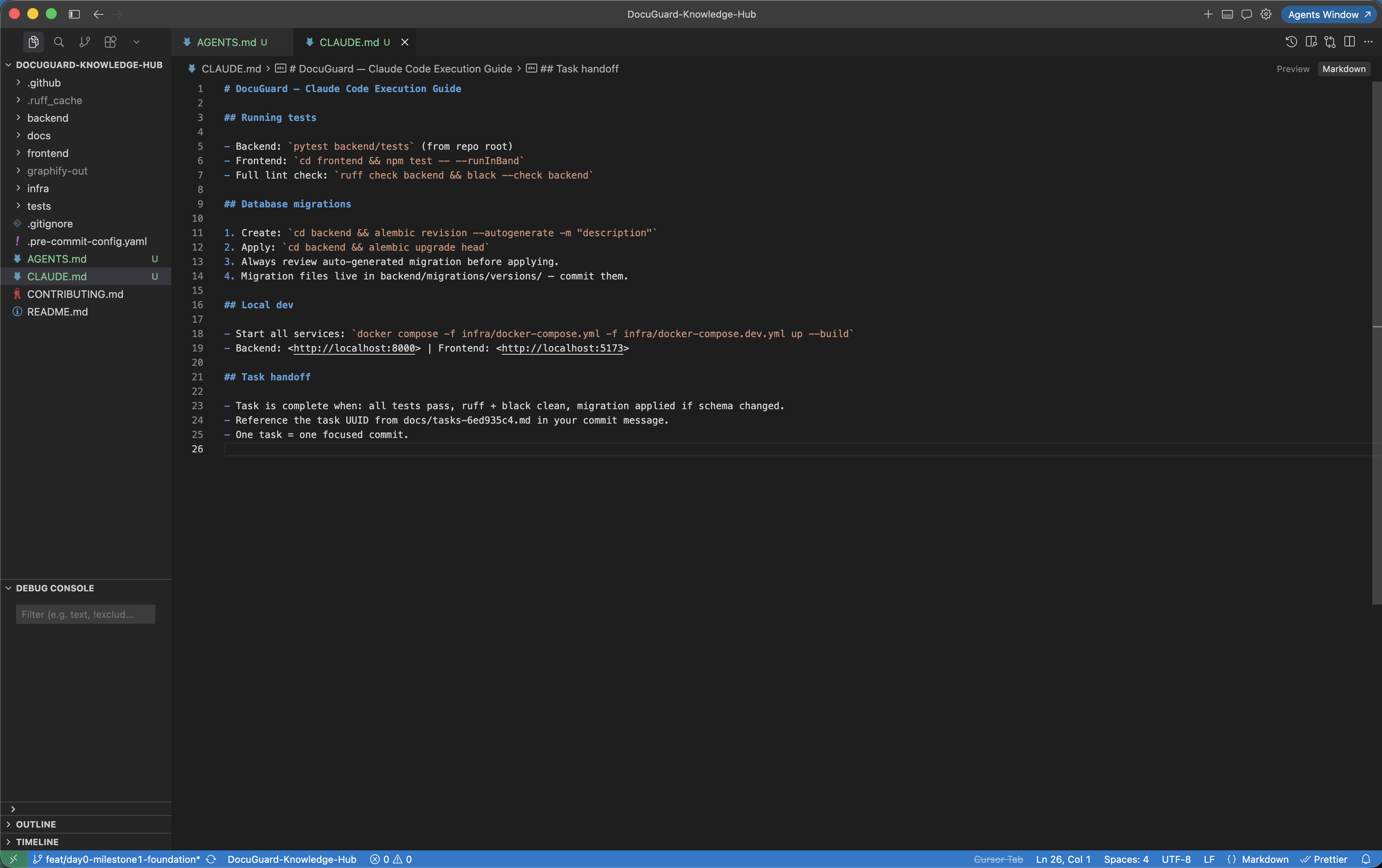
Task: Open the compare changes icon in editor toolbar
Action: click(x=1330, y=42)
